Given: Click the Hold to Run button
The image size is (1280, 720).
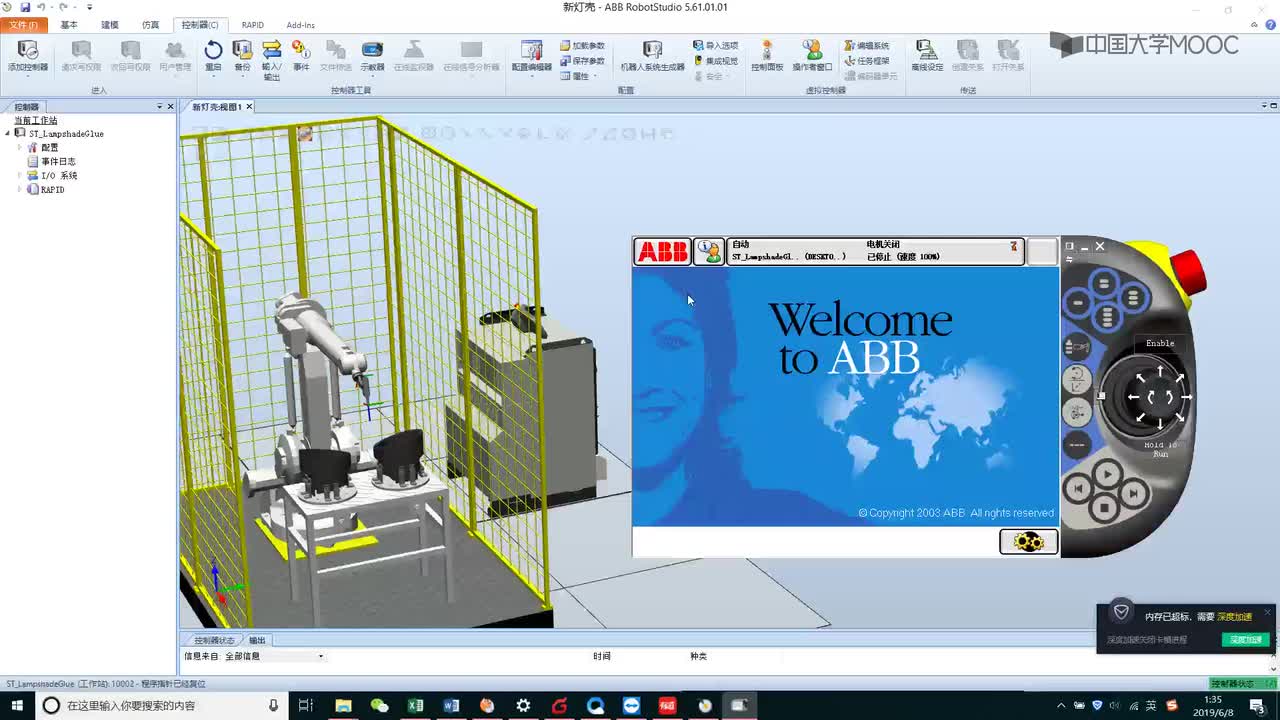Looking at the screenshot, I should tap(1160, 449).
